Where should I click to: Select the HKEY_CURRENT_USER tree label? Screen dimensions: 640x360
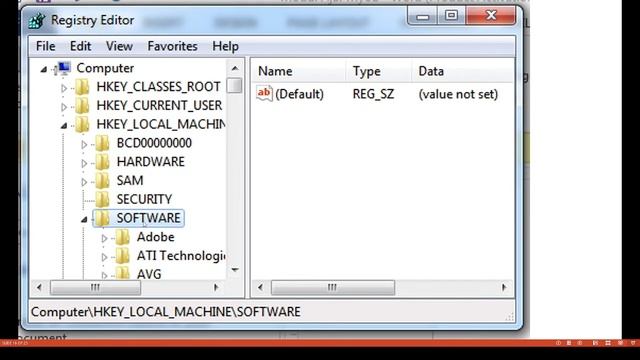(159, 106)
